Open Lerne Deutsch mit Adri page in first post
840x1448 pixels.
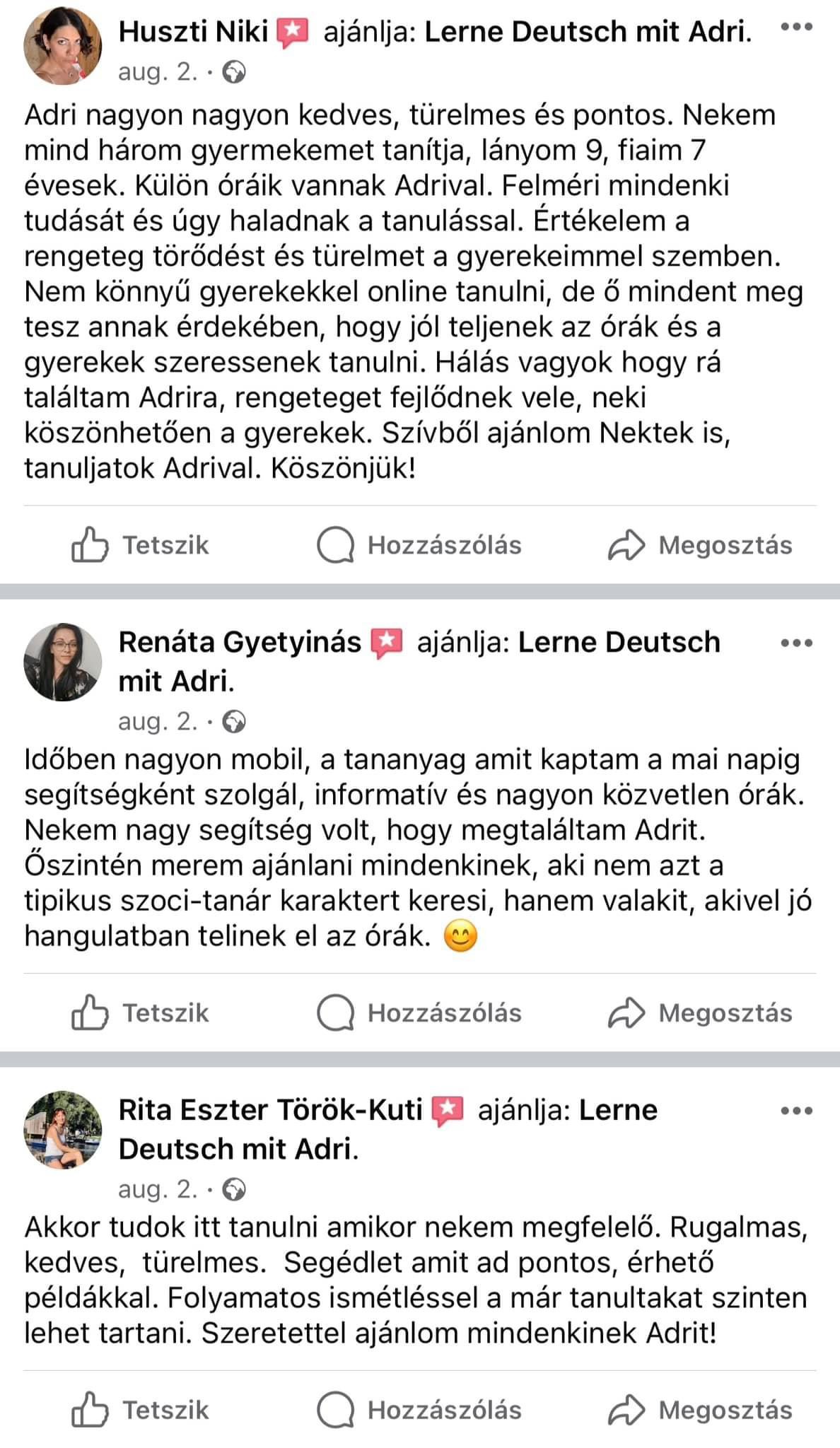[587, 32]
